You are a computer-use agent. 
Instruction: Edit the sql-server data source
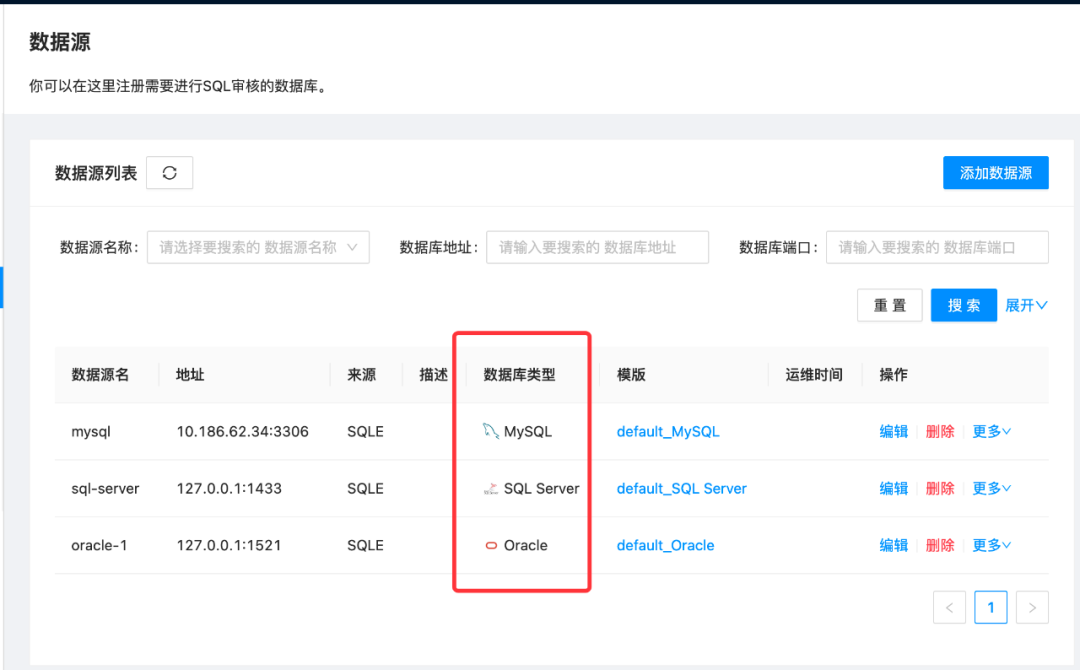[x=893, y=488]
